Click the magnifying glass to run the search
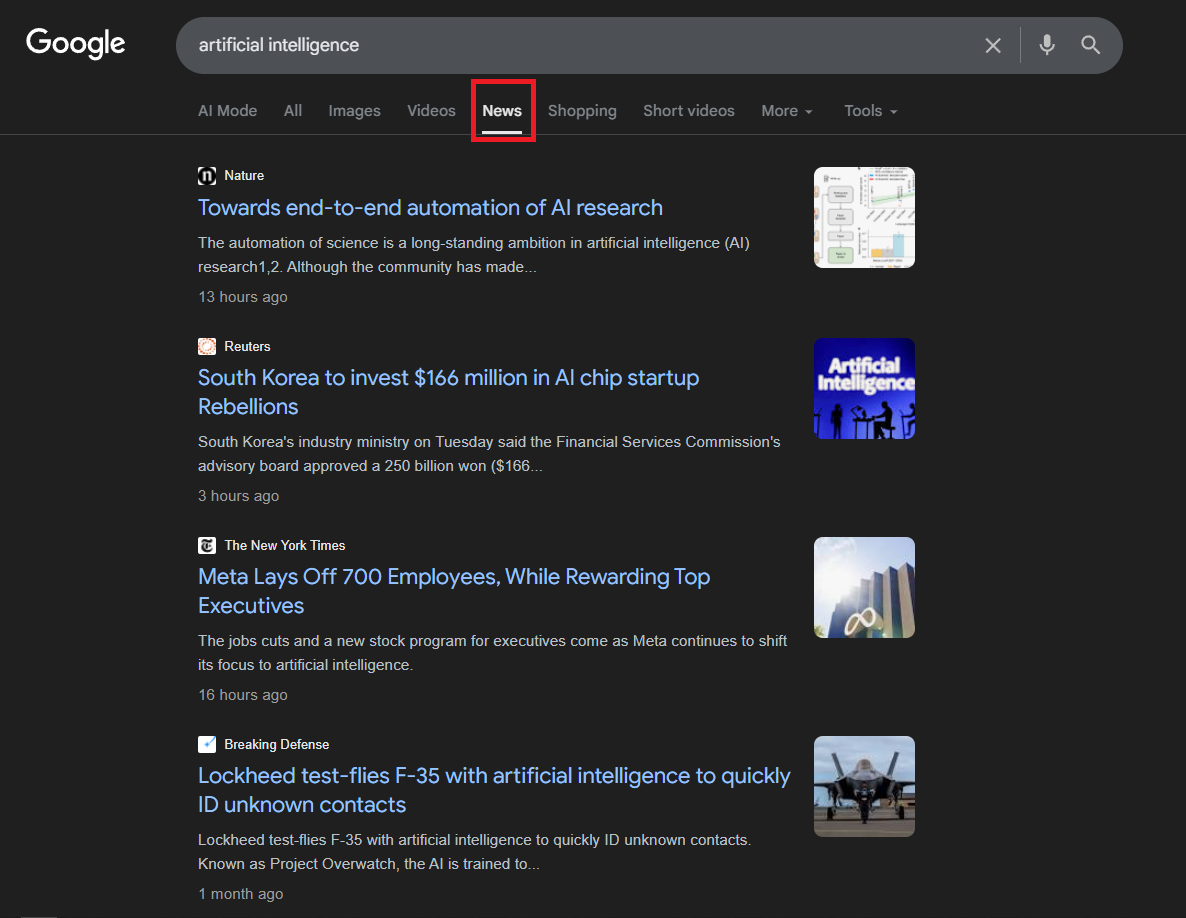Image resolution: width=1186 pixels, height=918 pixels. [x=1090, y=45]
